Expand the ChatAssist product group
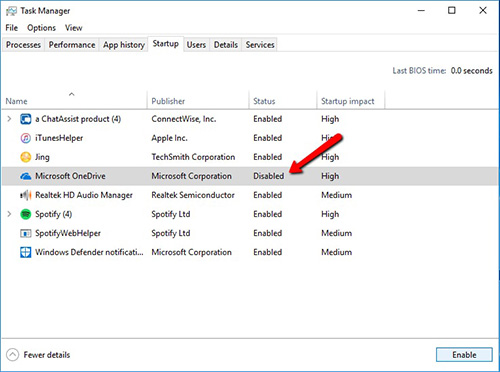This screenshot has width=500, height=372. click(9, 119)
